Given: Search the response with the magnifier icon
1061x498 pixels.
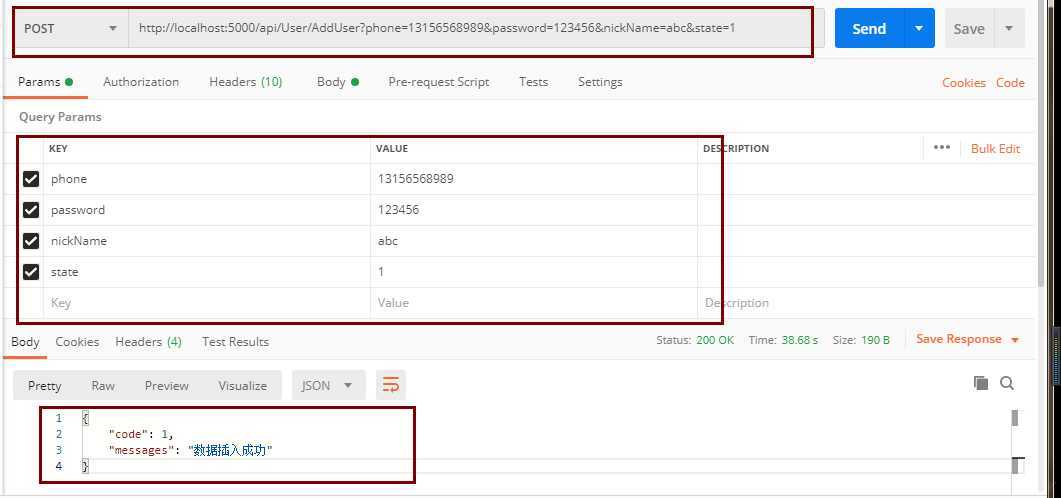Looking at the screenshot, I should 1007,383.
